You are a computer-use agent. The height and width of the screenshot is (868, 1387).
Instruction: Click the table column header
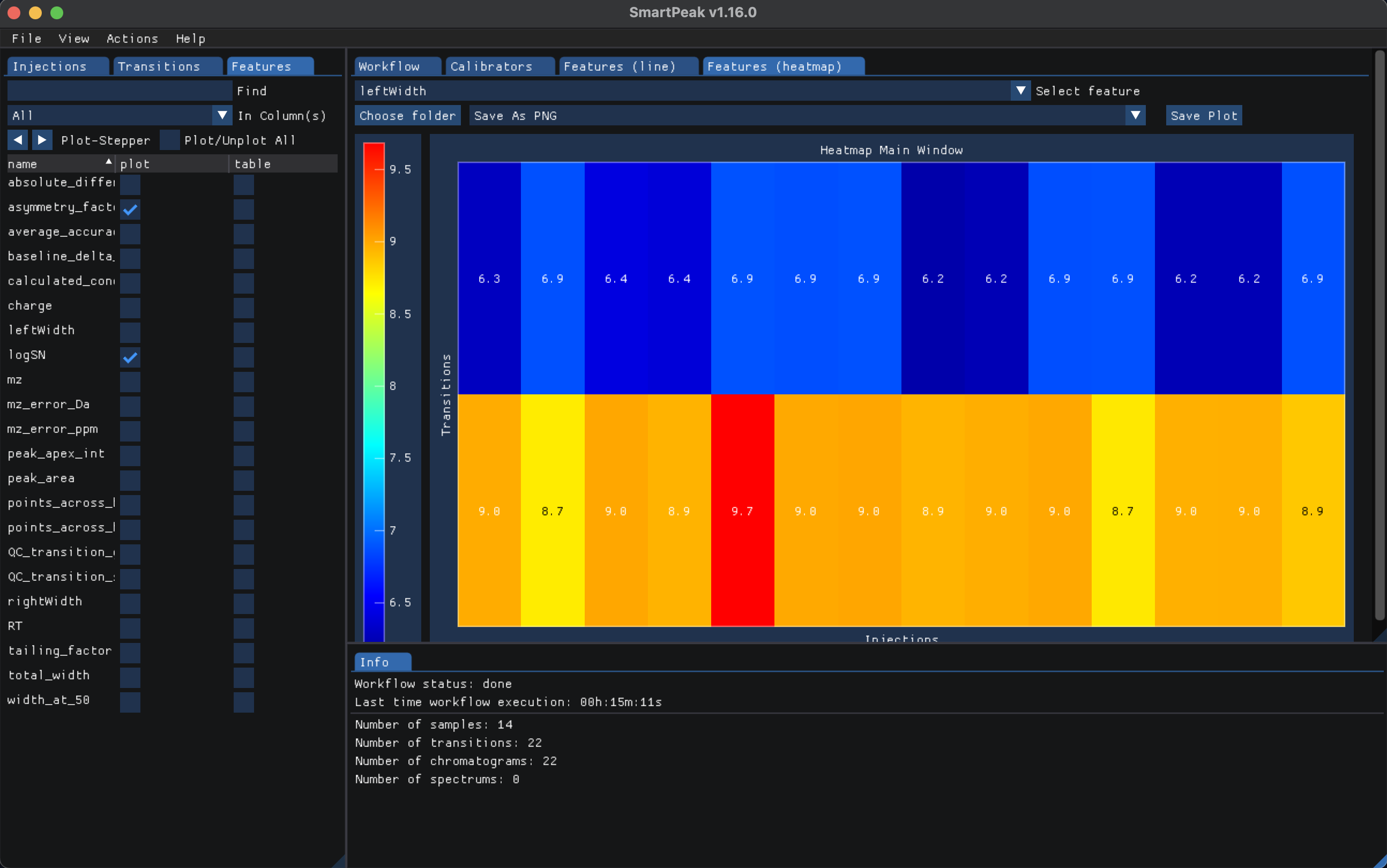pyautogui.click(x=284, y=163)
